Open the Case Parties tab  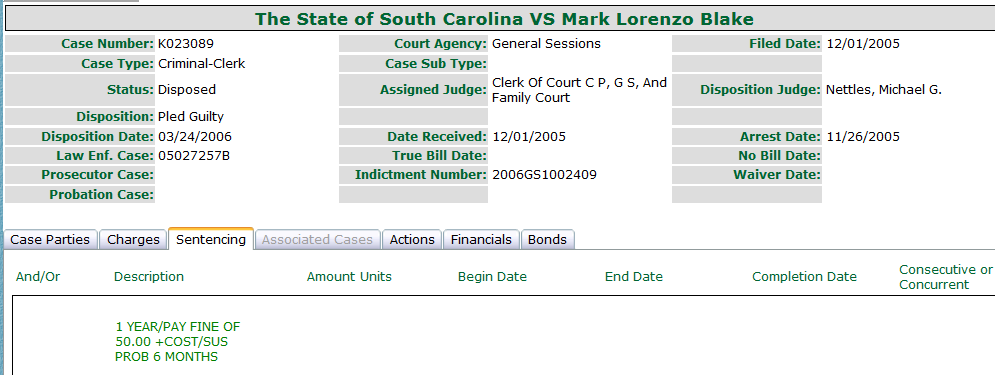coord(51,239)
